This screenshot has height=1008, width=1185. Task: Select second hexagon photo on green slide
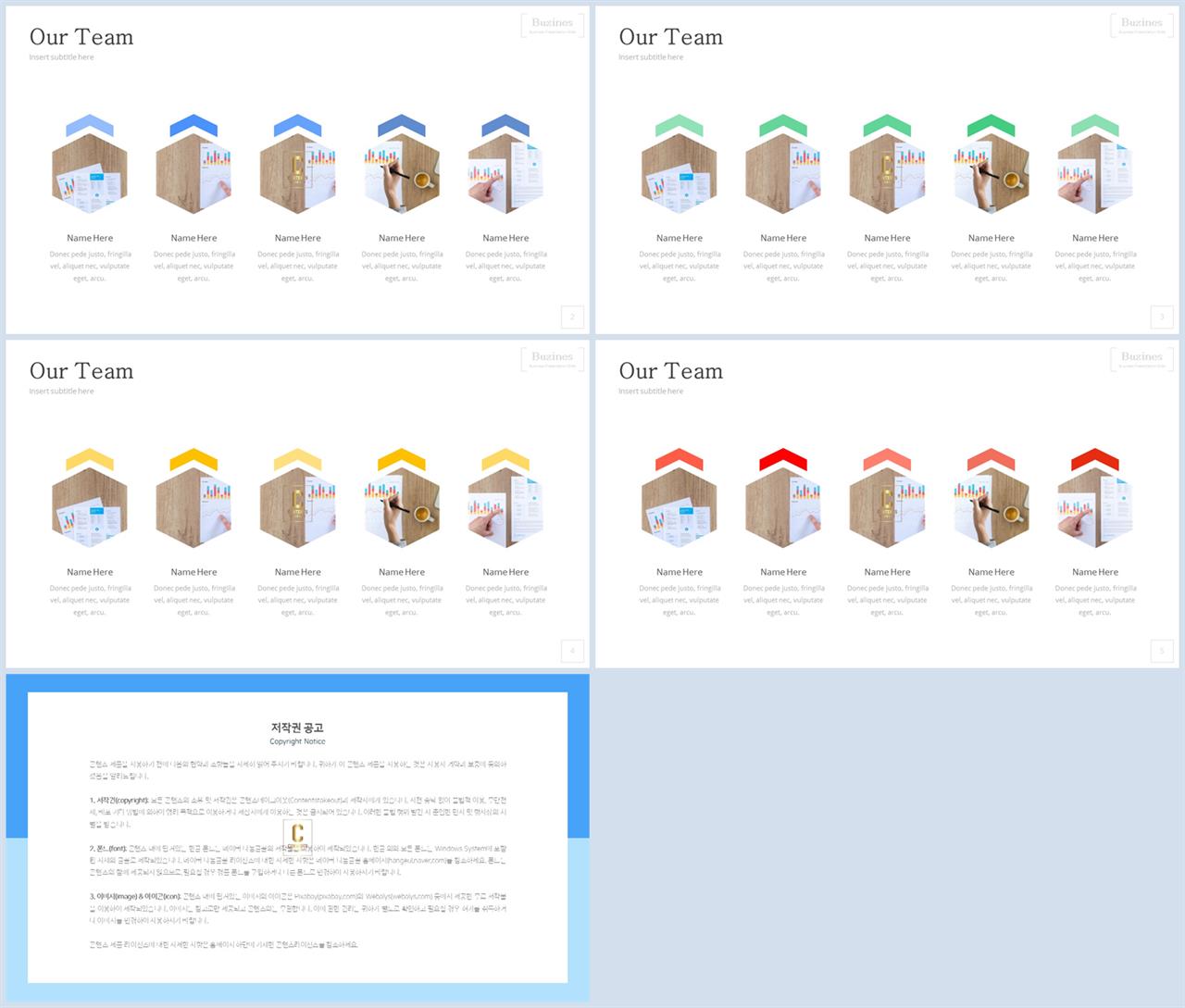[x=783, y=173]
